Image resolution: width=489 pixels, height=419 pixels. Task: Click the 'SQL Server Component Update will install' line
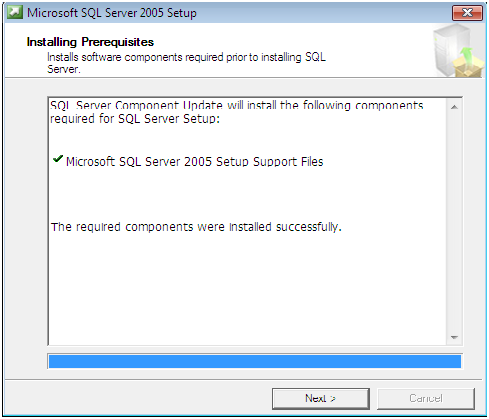click(x=237, y=105)
